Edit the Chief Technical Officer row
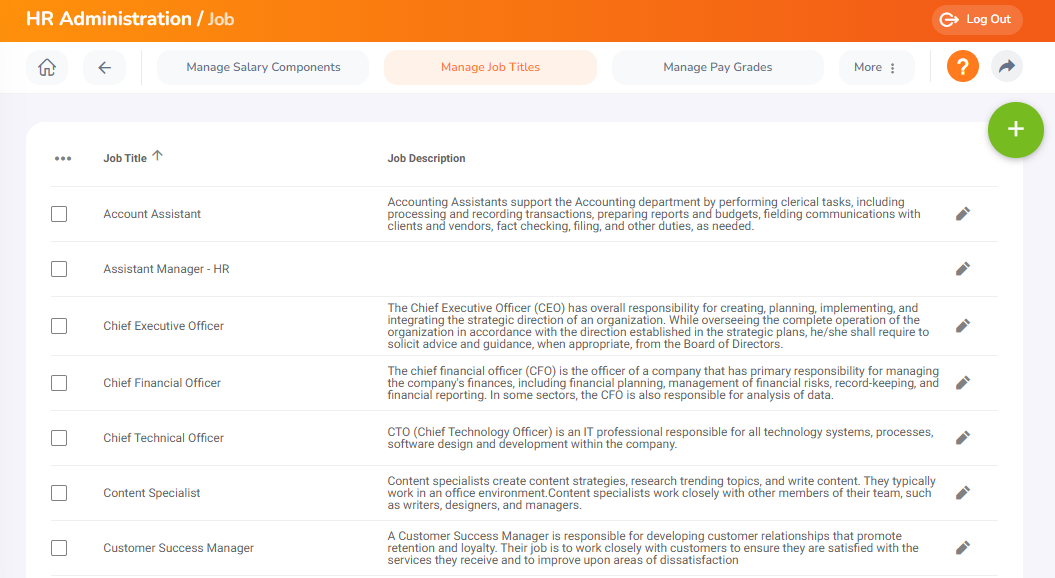Viewport: 1055px width, 578px height. click(x=962, y=437)
